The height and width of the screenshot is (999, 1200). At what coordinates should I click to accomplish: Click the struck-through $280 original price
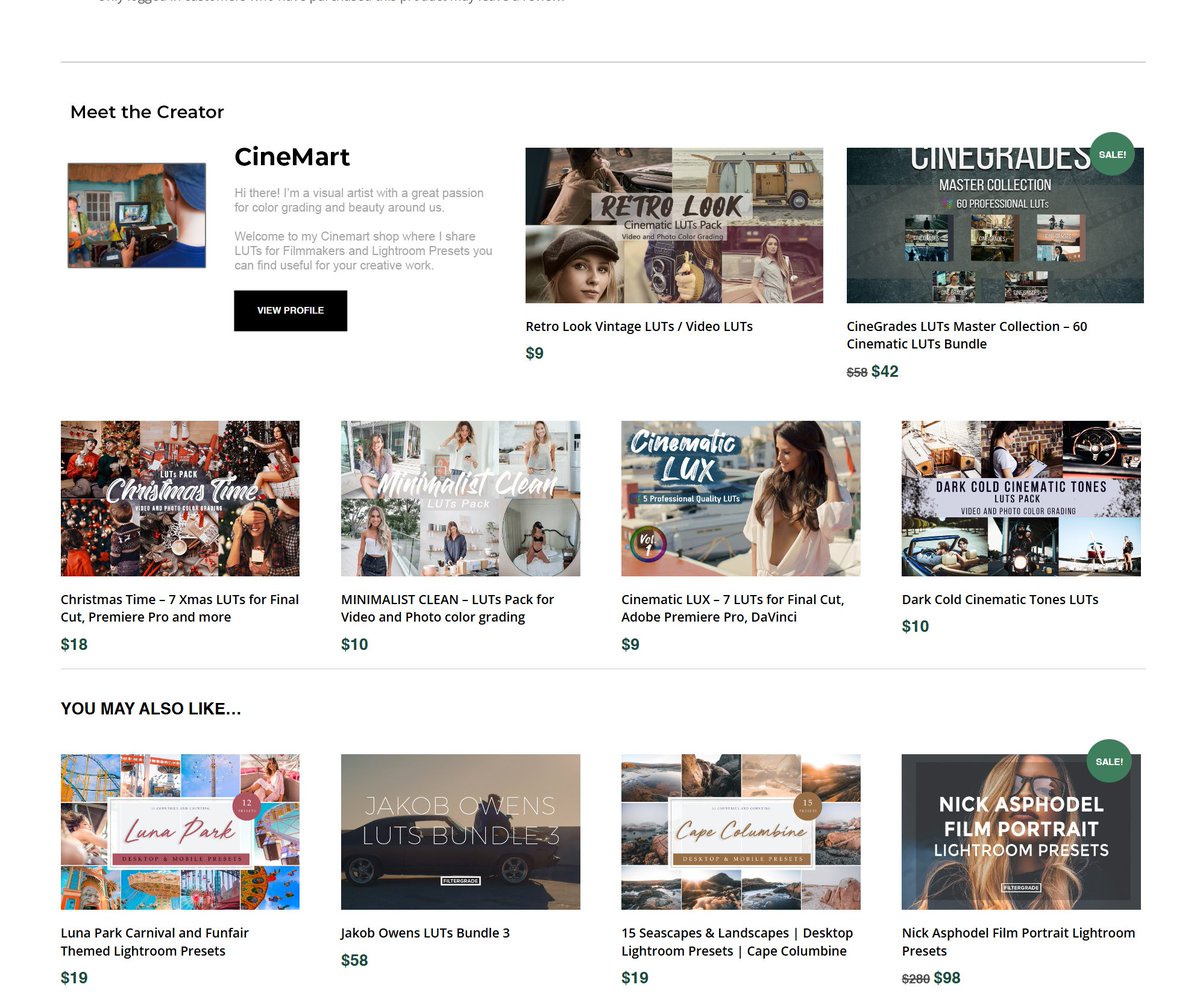coord(916,979)
